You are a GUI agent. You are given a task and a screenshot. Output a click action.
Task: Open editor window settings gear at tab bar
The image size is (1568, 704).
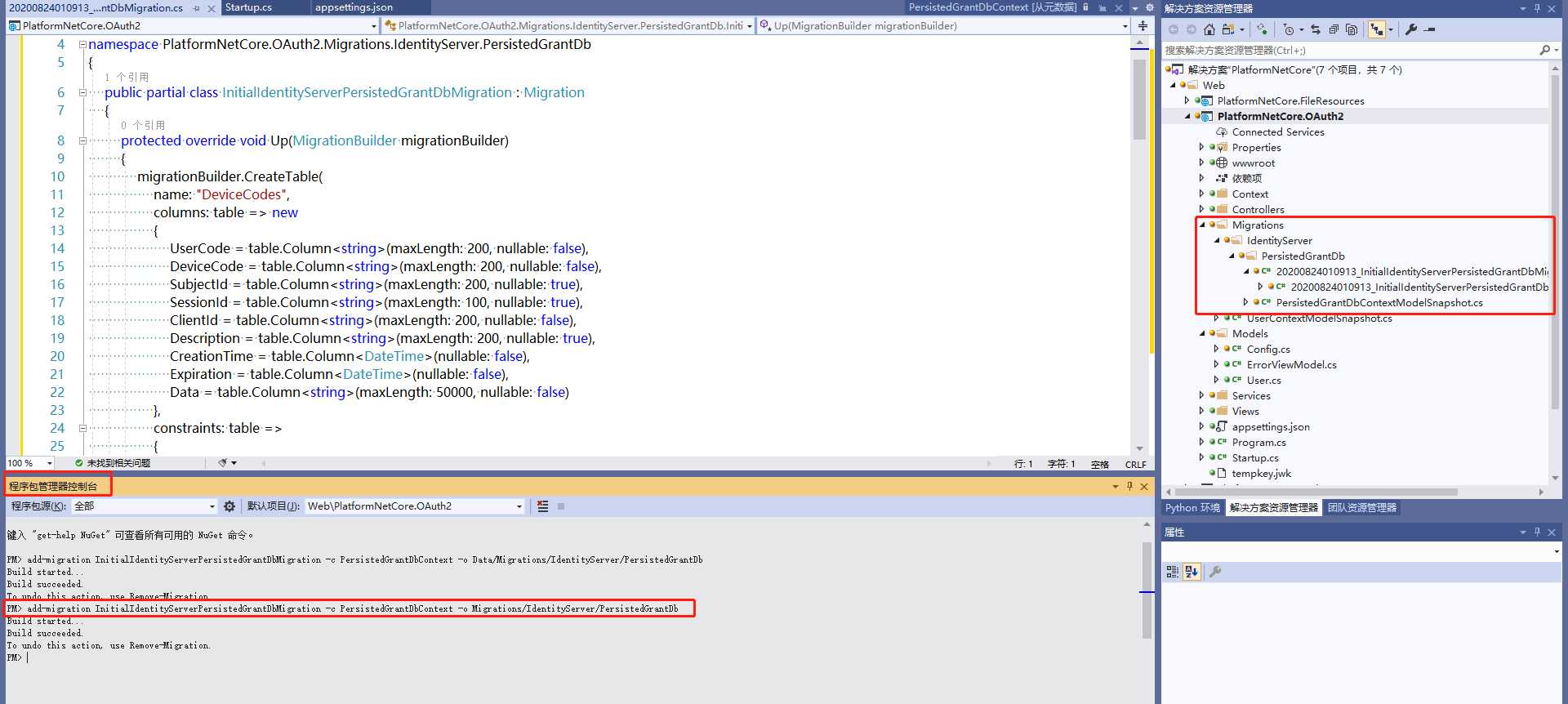pyautogui.click(x=1149, y=7)
